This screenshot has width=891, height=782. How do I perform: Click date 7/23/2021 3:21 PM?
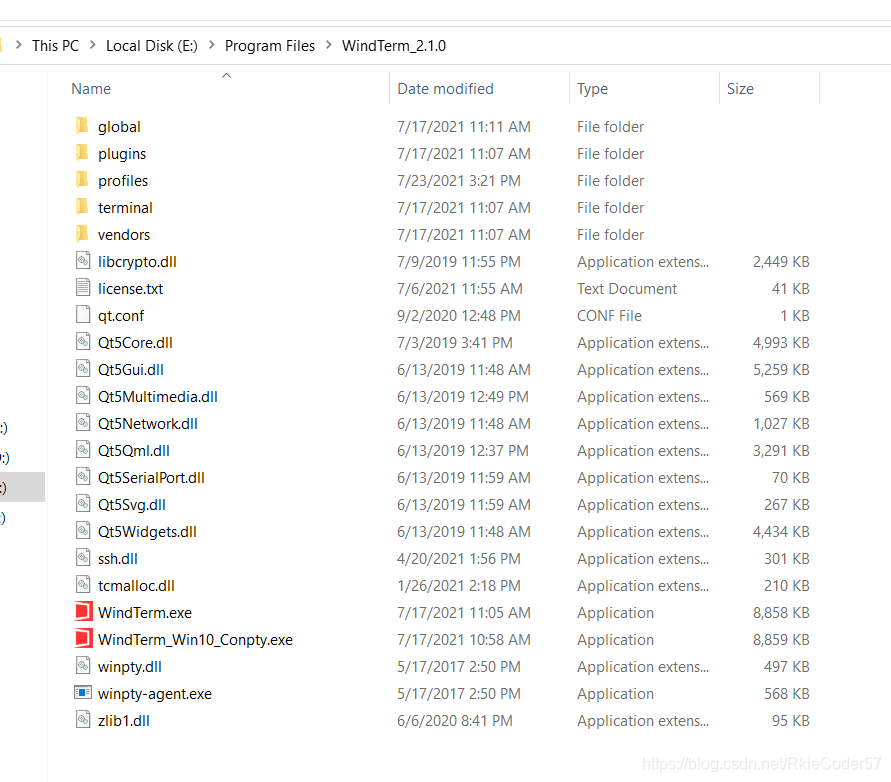click(459, 181)
